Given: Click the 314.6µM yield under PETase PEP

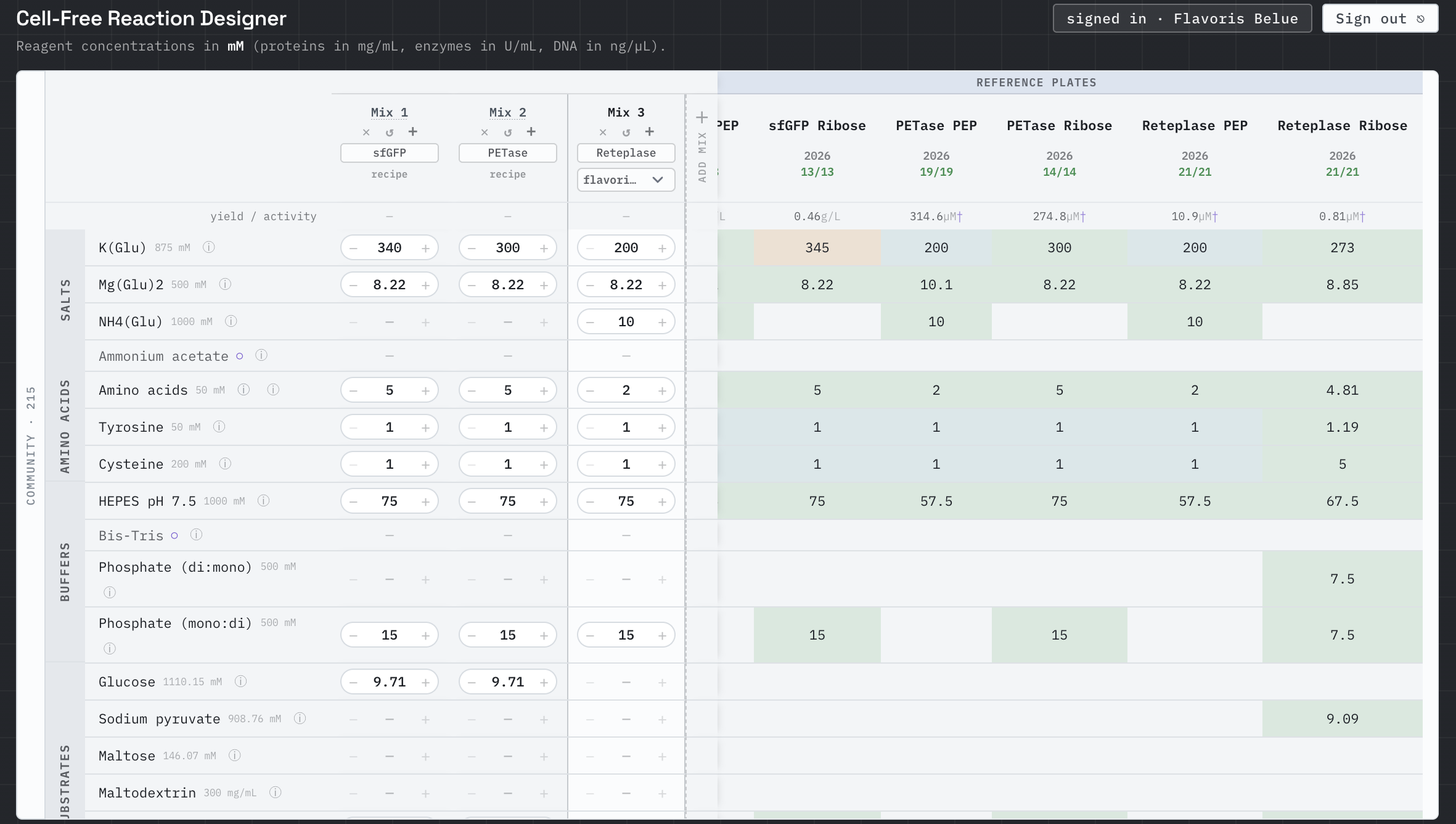Looking at the screenshot, I should pos(936,216).
